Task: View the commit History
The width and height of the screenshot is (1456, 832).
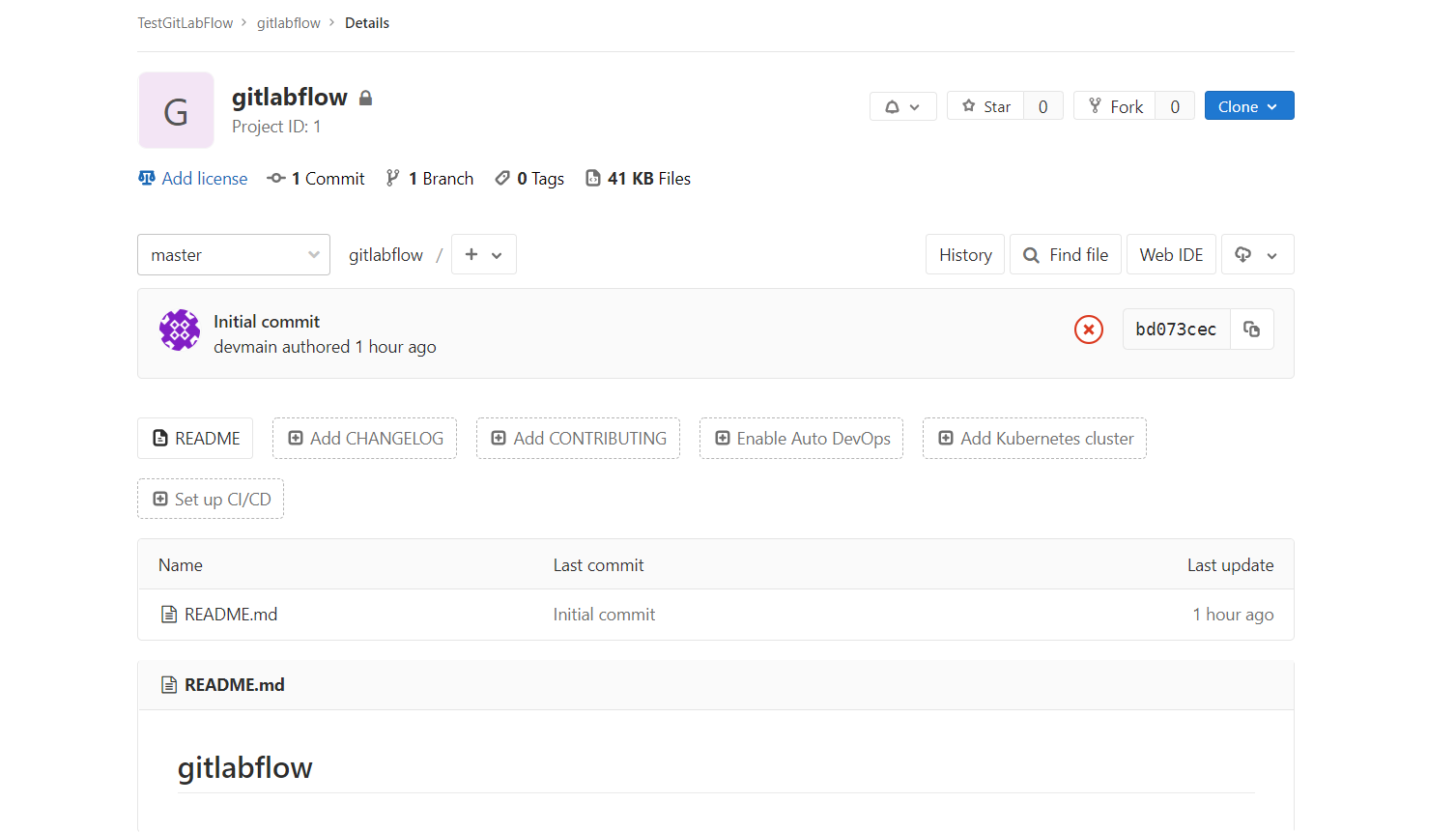Action: point(964,254)
